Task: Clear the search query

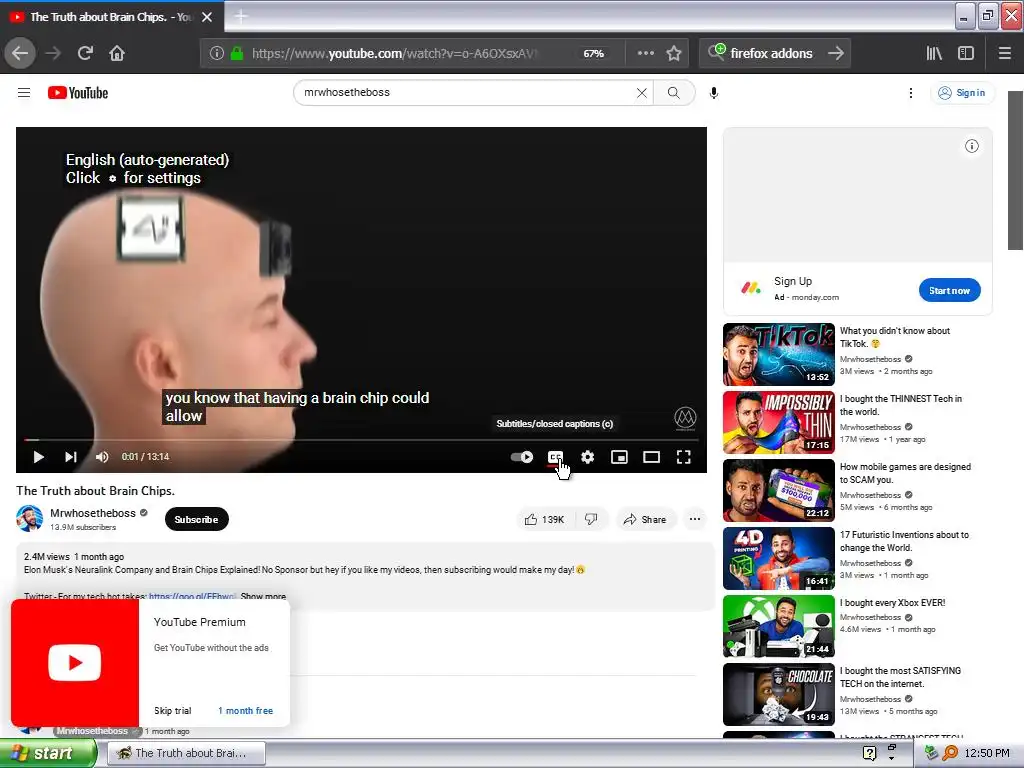Action: click(642, 93)
